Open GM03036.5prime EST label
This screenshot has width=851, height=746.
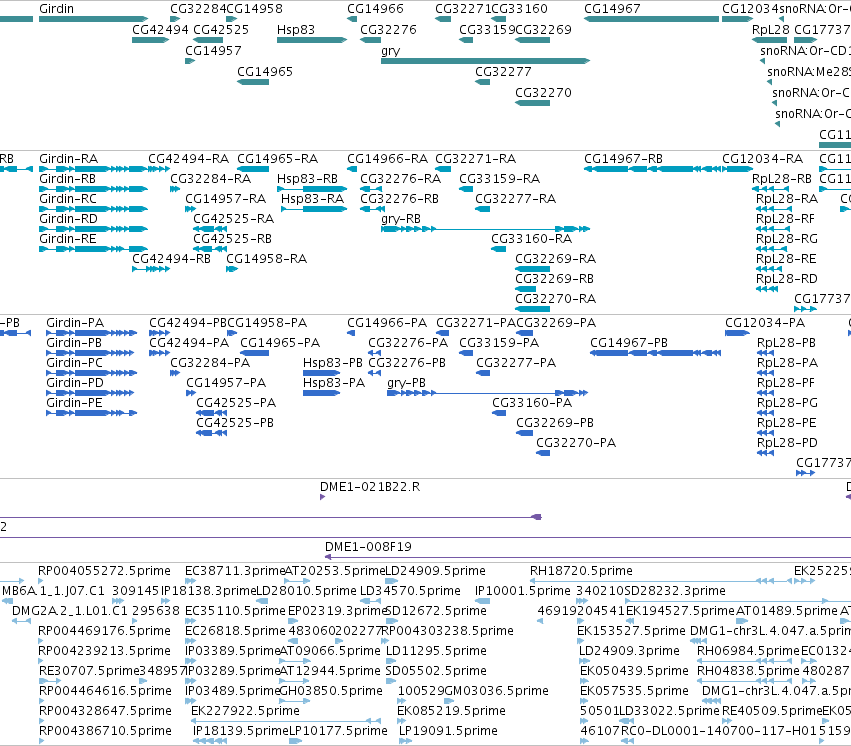[497, 691]
